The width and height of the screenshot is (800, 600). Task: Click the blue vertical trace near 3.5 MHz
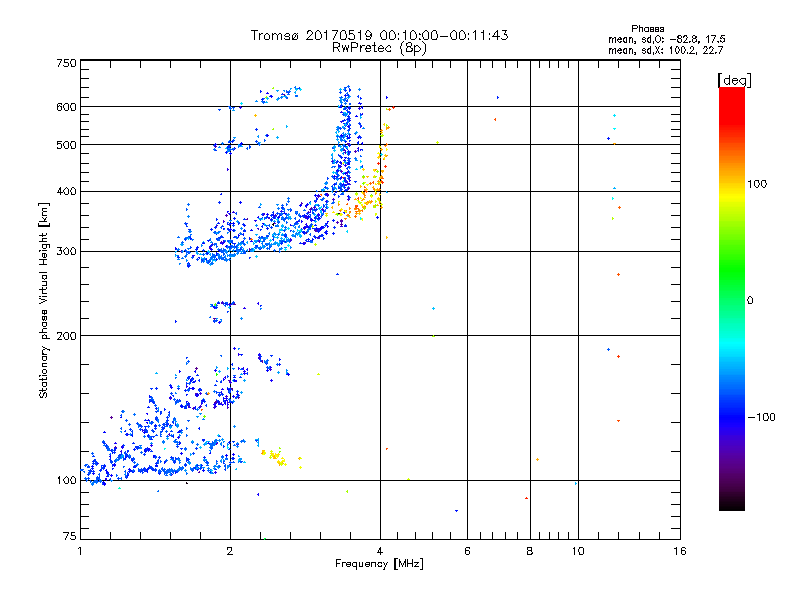344,138
